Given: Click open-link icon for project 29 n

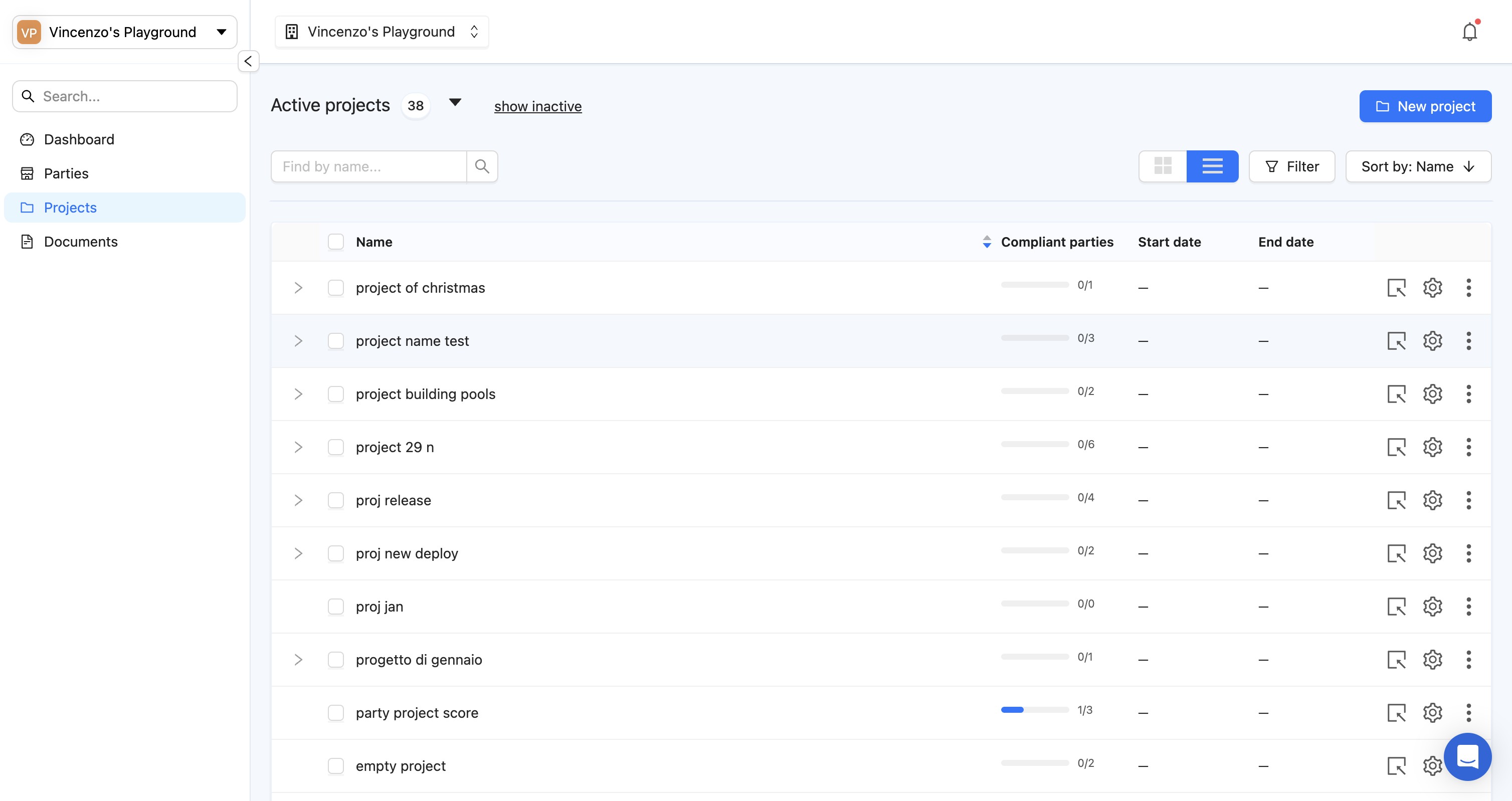Looking at the screenshot, I should point(1396,447).
